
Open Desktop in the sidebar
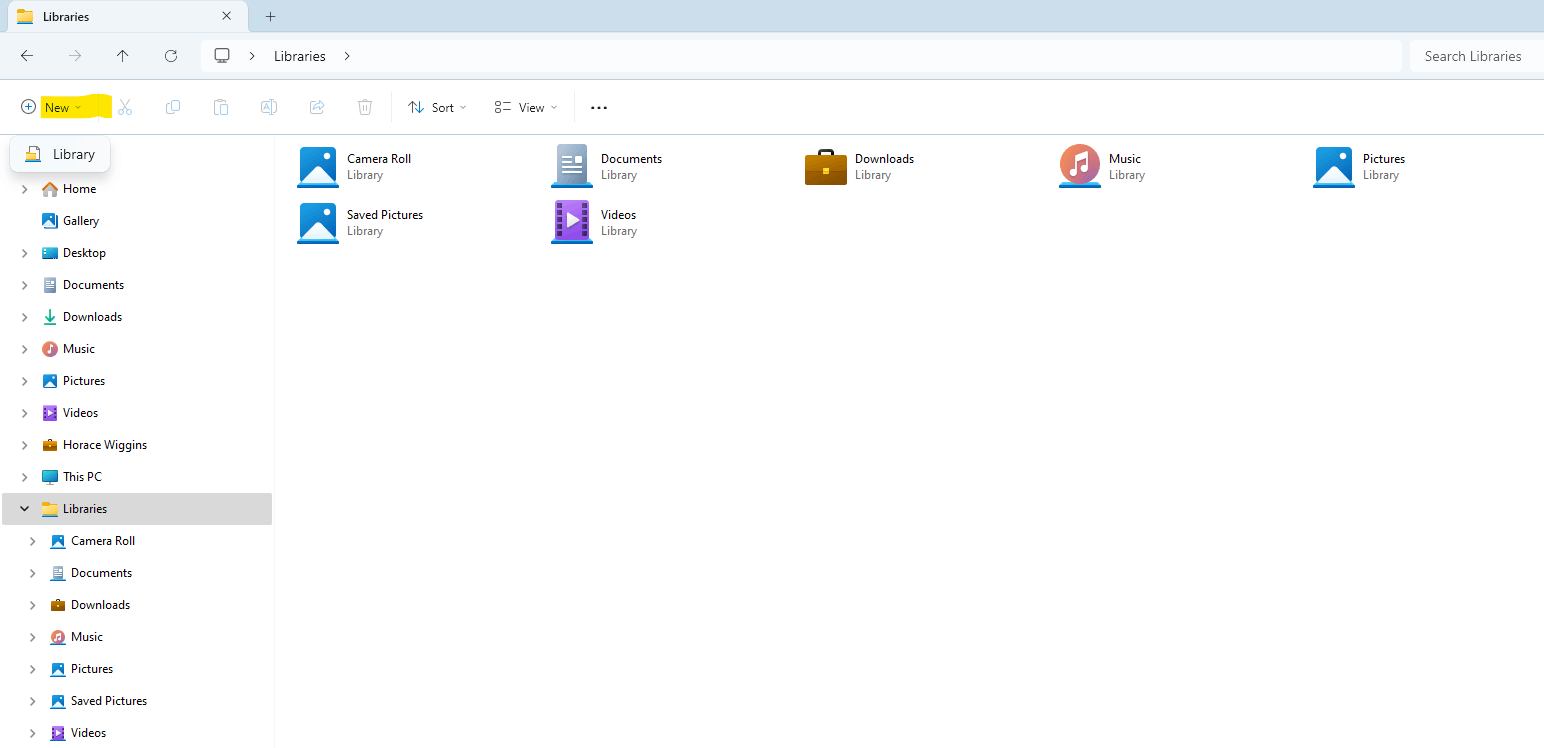(x=84, y=253)
